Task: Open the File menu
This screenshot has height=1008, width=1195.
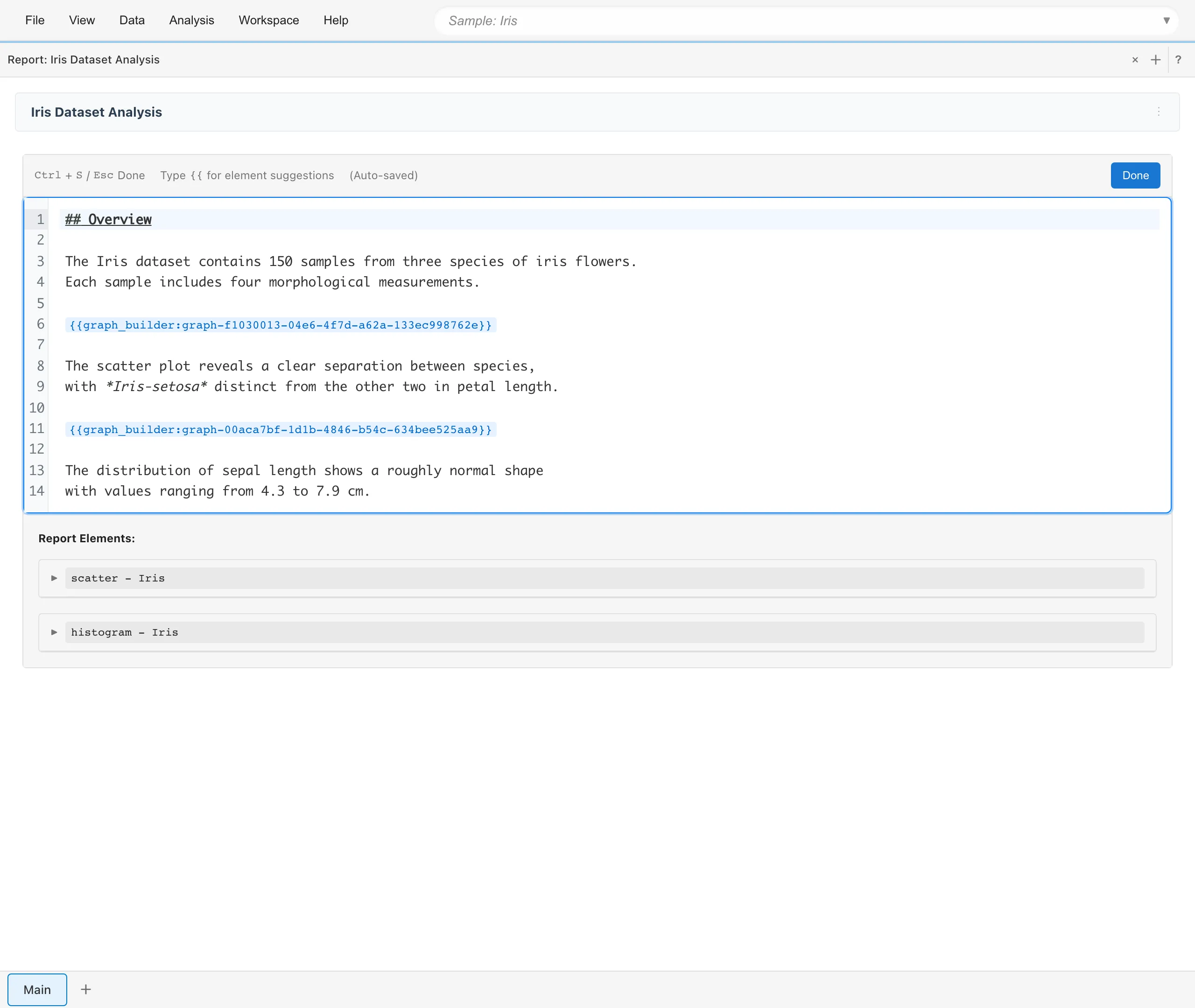Action: pos(35,21)
